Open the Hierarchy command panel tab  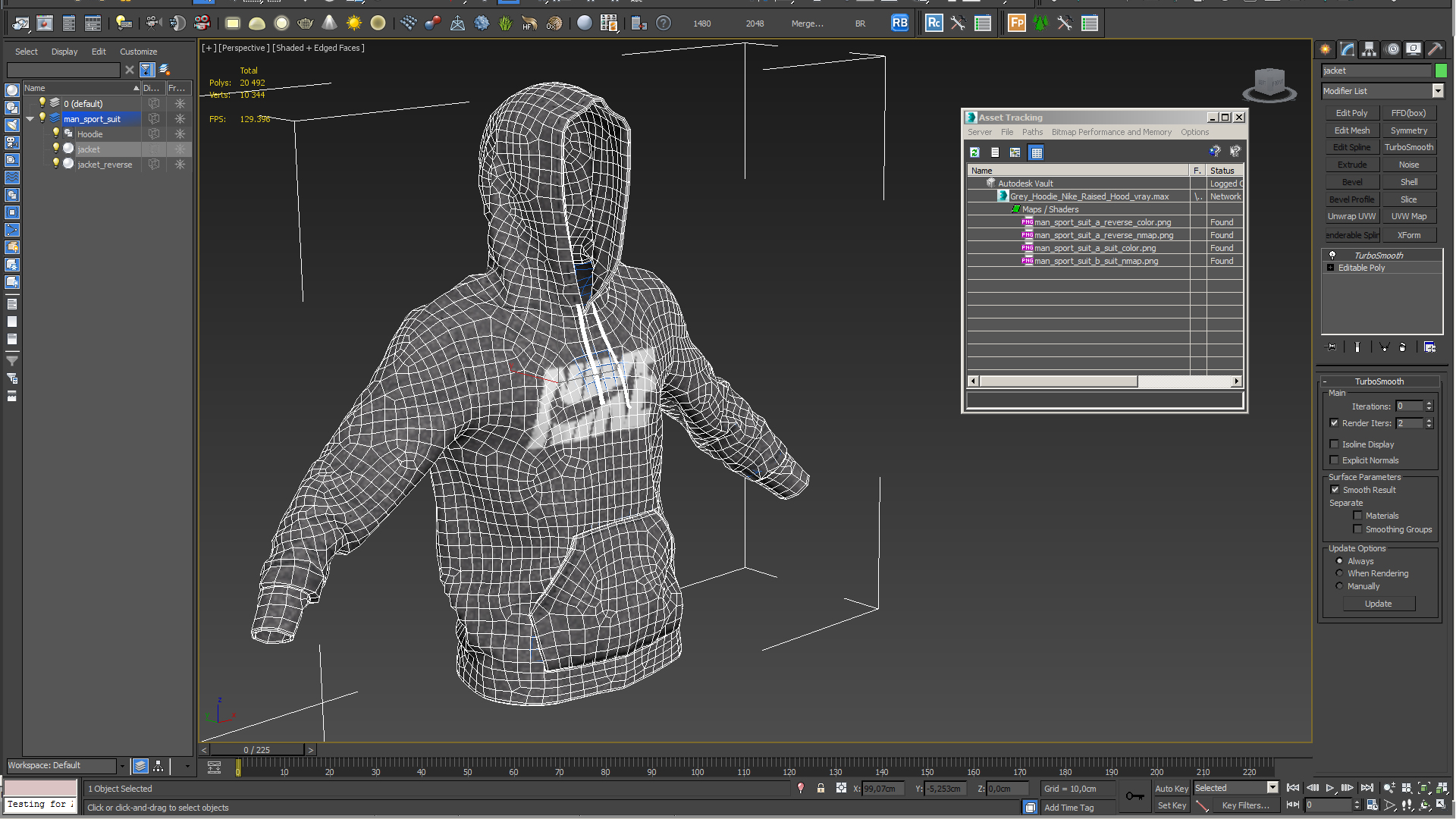[x=1370, y=49]
